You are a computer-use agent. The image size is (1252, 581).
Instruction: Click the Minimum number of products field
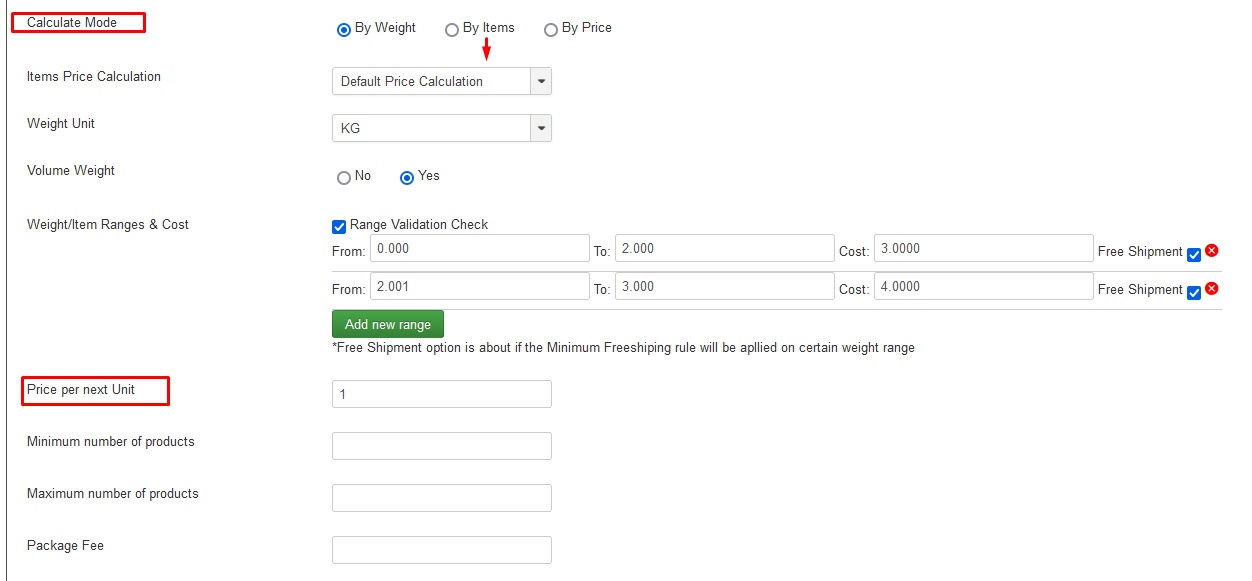point(442,446)
